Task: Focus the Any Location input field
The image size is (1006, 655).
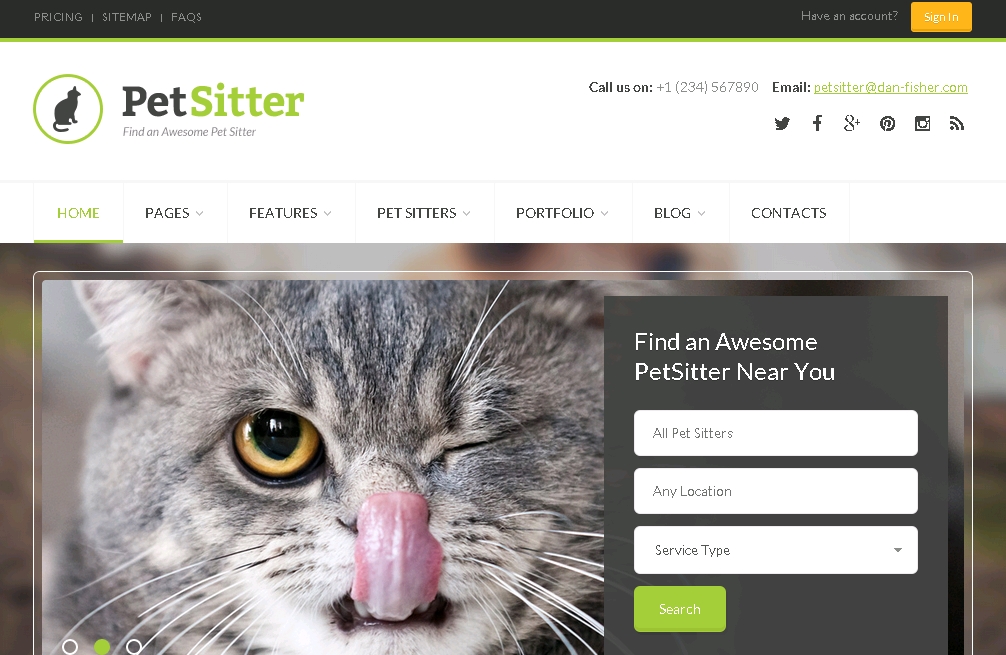Action: [776, 491]
